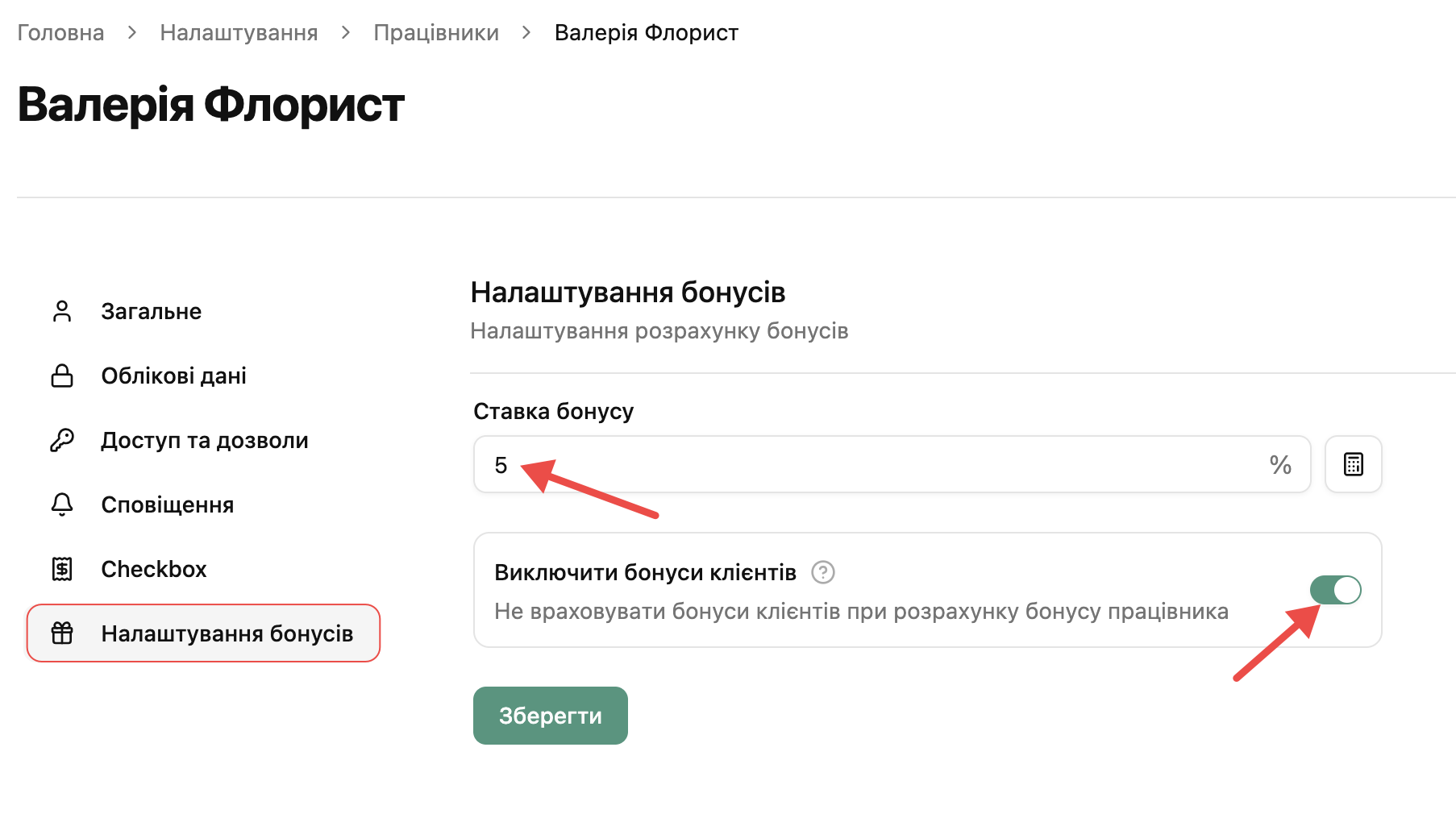The height and width of the screenshot is (822, 1456).
Task: Click the Зберегти button
Action: [x=551, y=716]
